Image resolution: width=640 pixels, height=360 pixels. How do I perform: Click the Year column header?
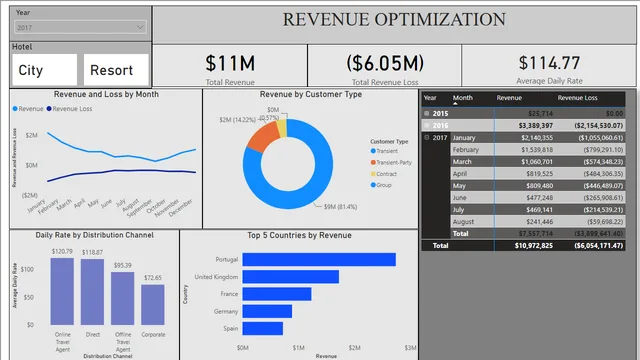click(430, 98)
